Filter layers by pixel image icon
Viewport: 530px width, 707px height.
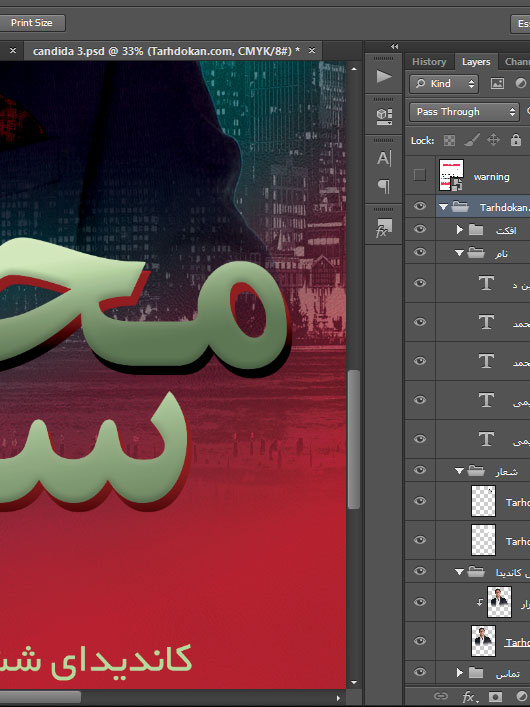click(x=497, y=83)
